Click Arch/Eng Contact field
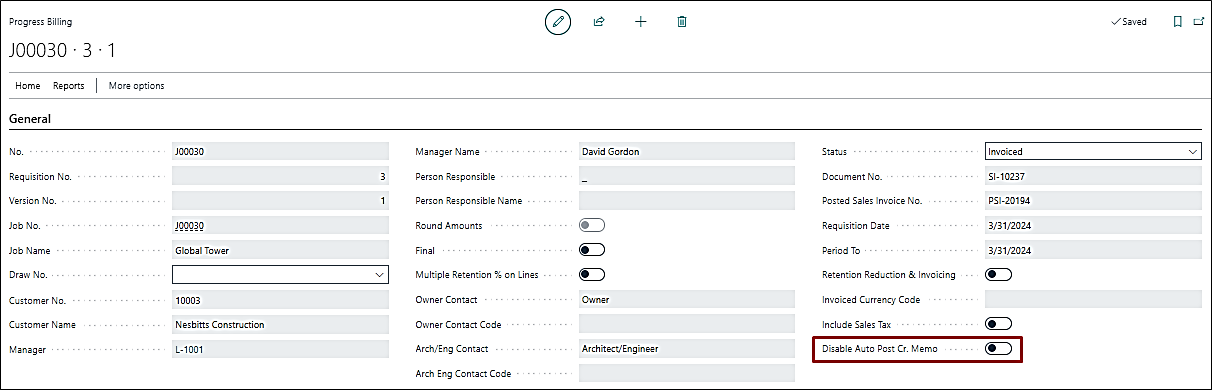The height and width of the screenshot is (390, 1212). pos(687,349)
